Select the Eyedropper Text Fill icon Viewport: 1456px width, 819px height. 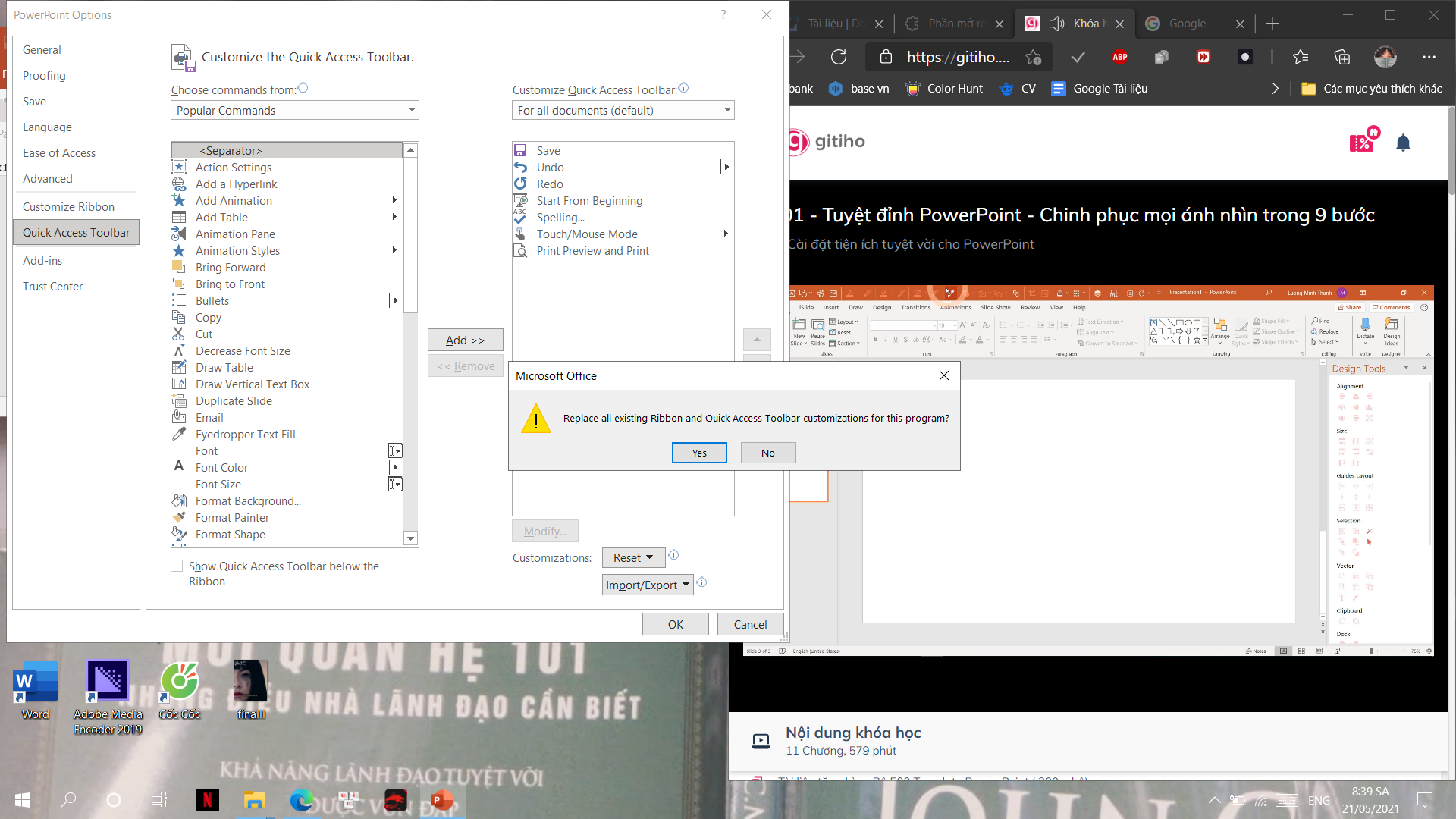click(x=179, y=434)
